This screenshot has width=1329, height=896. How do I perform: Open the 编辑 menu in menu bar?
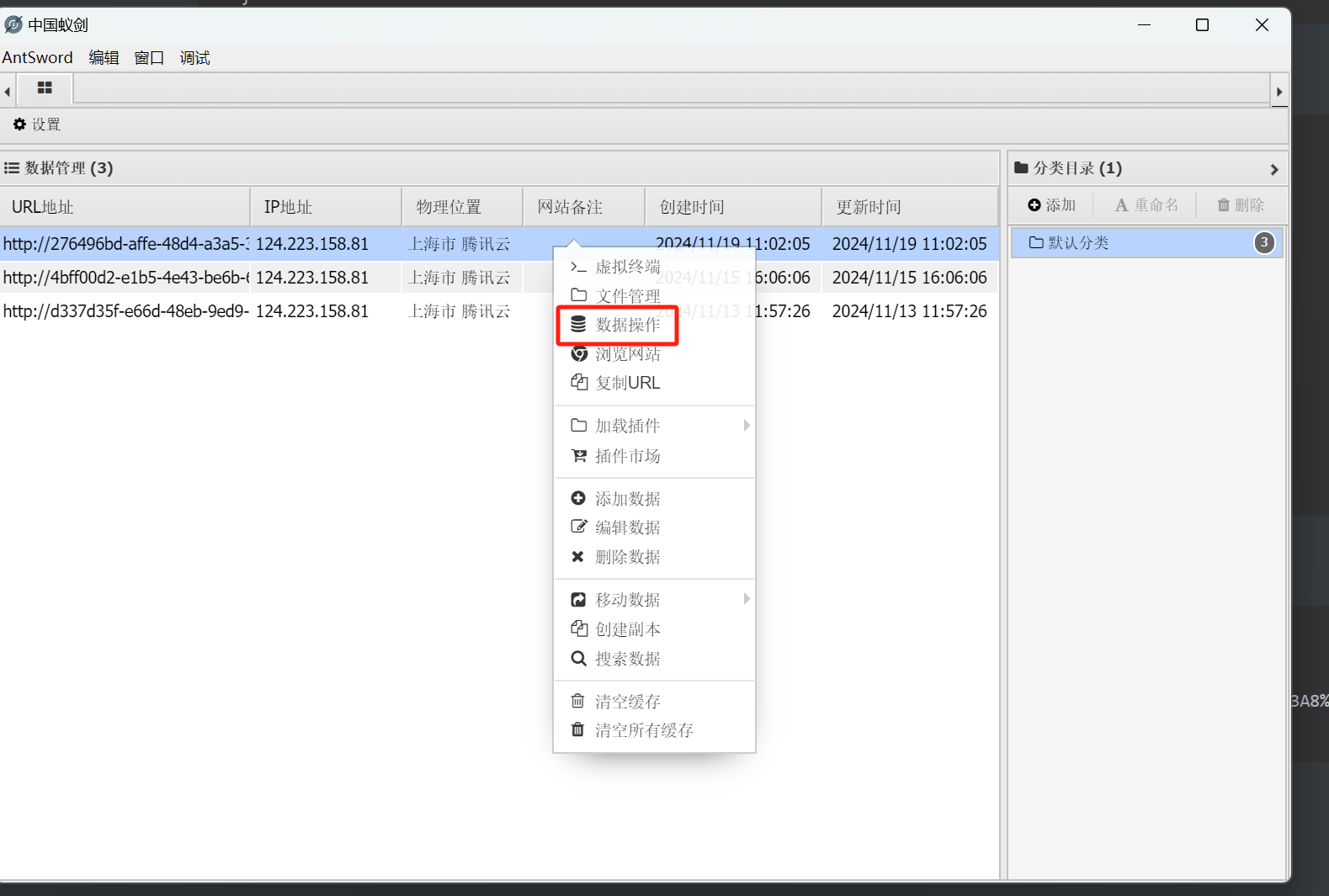(104, 58)
